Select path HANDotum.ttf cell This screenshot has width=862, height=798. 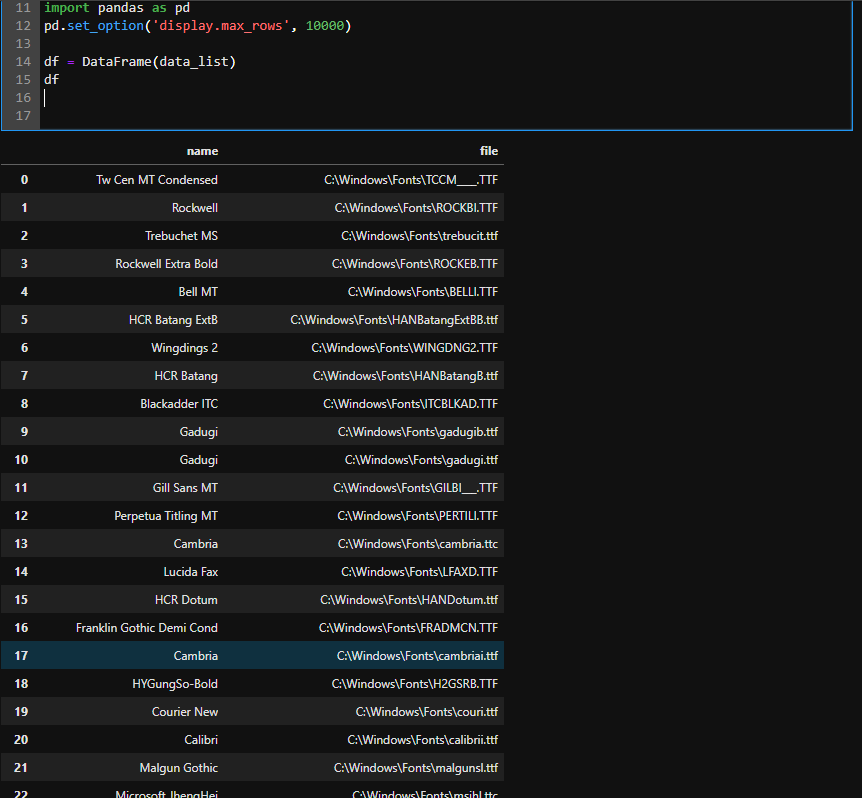(x=409, y=600)
